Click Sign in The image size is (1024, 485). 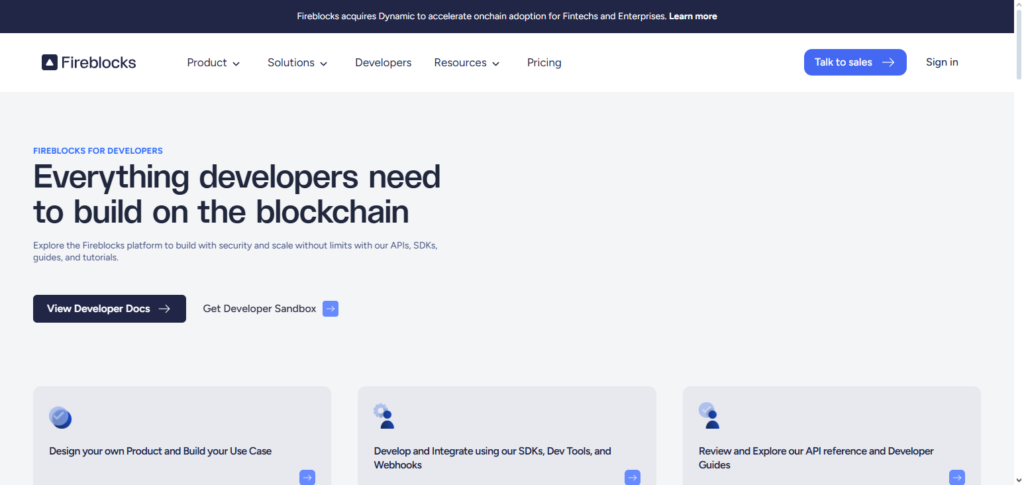(942, 62)
